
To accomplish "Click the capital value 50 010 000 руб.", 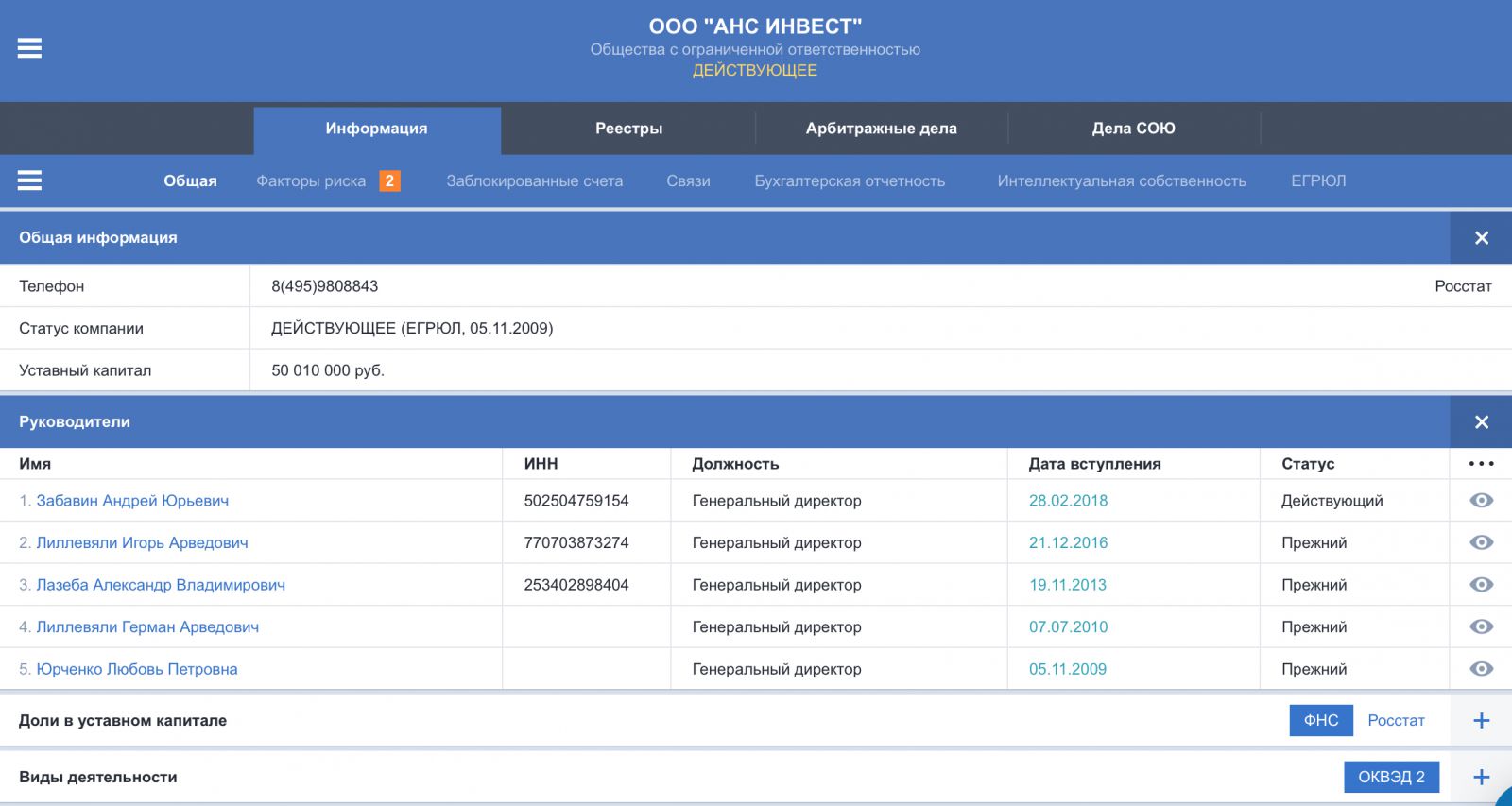I will coord(328,370).
